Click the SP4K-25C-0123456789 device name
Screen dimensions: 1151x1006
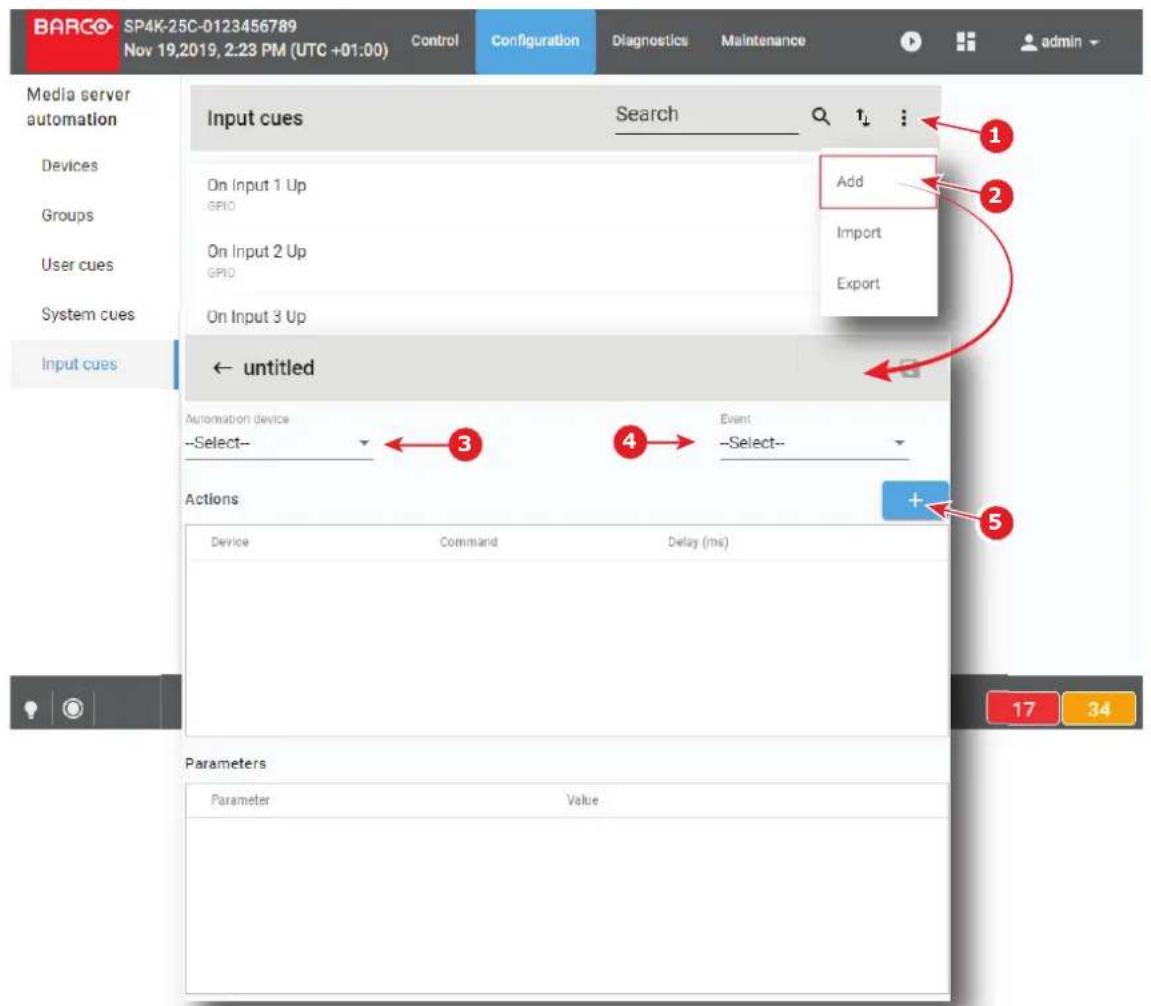(x=210, y=26)
